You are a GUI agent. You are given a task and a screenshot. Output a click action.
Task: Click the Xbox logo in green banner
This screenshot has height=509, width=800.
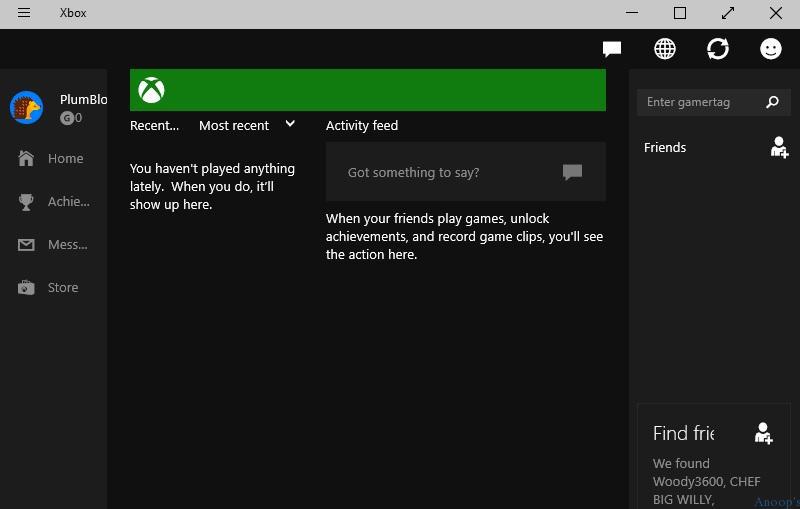pos(152,90)
